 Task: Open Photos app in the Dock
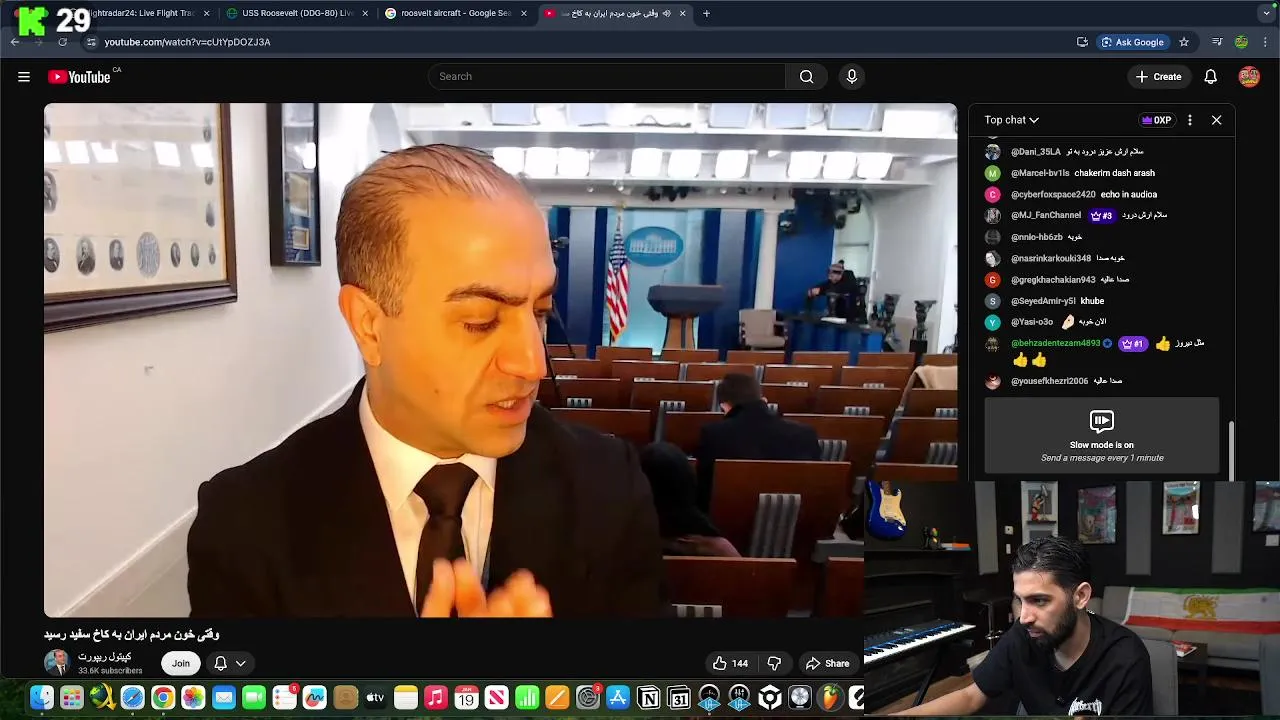[193, 698]
